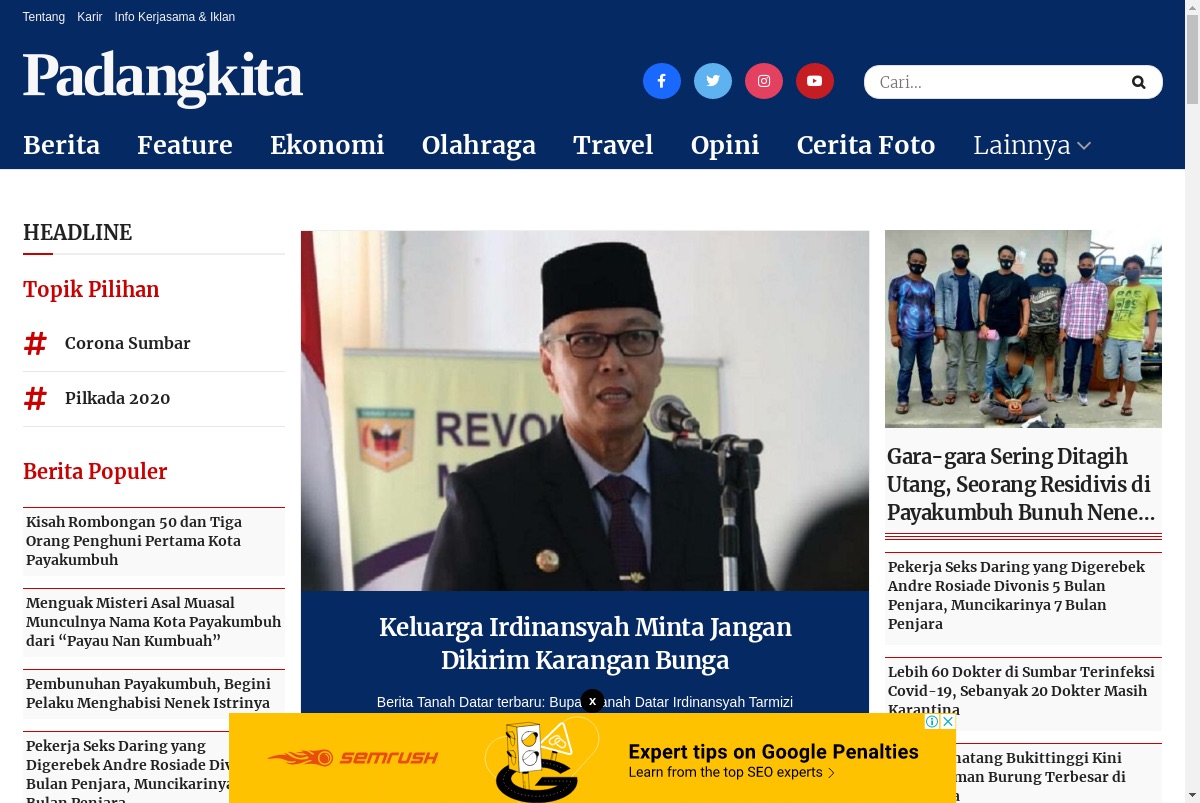This screenshot has width=1200, height=803.
Task: Click the Info Kerjasama & Iklan link
Action: click(175, 17)
